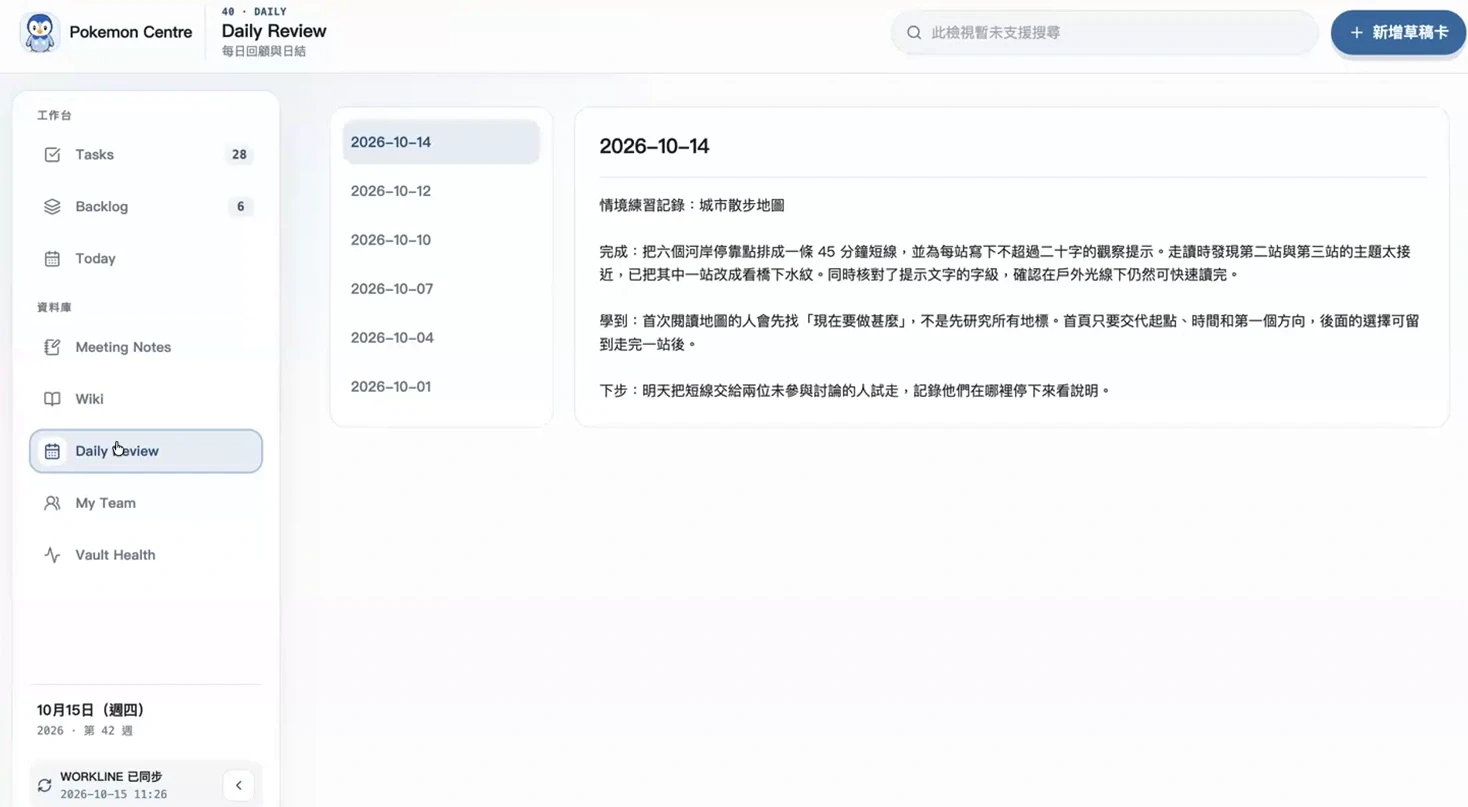Select the 2026-10-14 review entry in list

point(441,142)
